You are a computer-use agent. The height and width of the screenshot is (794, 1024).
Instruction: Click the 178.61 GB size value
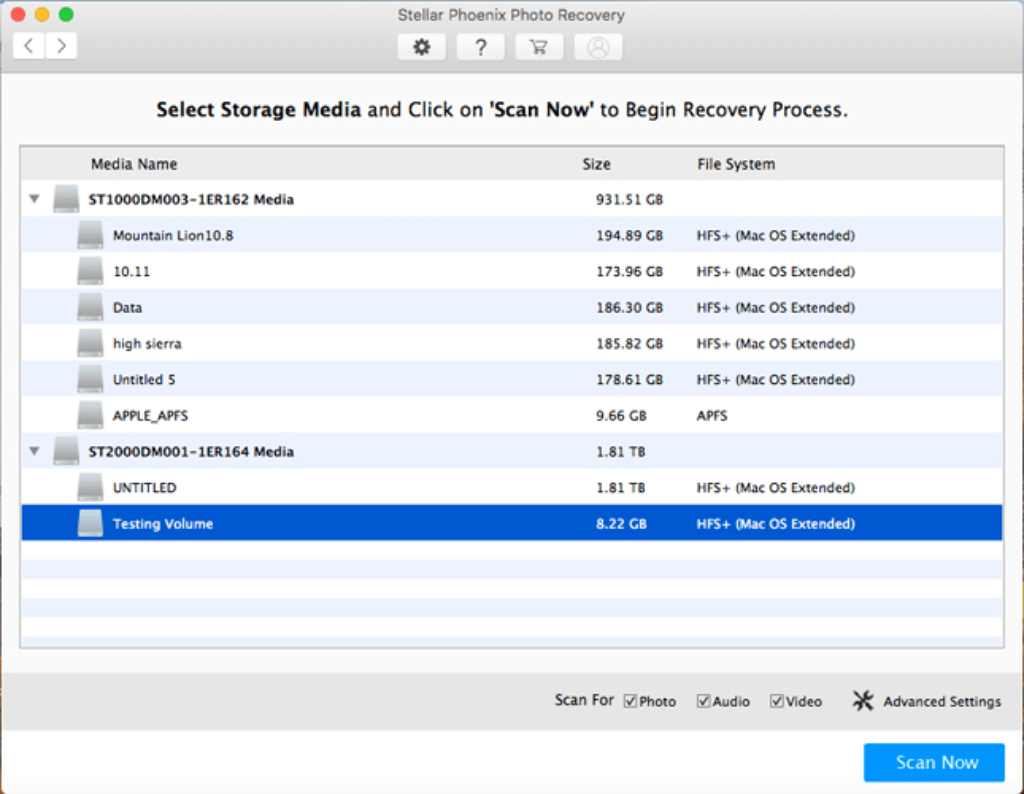point(629,379)
